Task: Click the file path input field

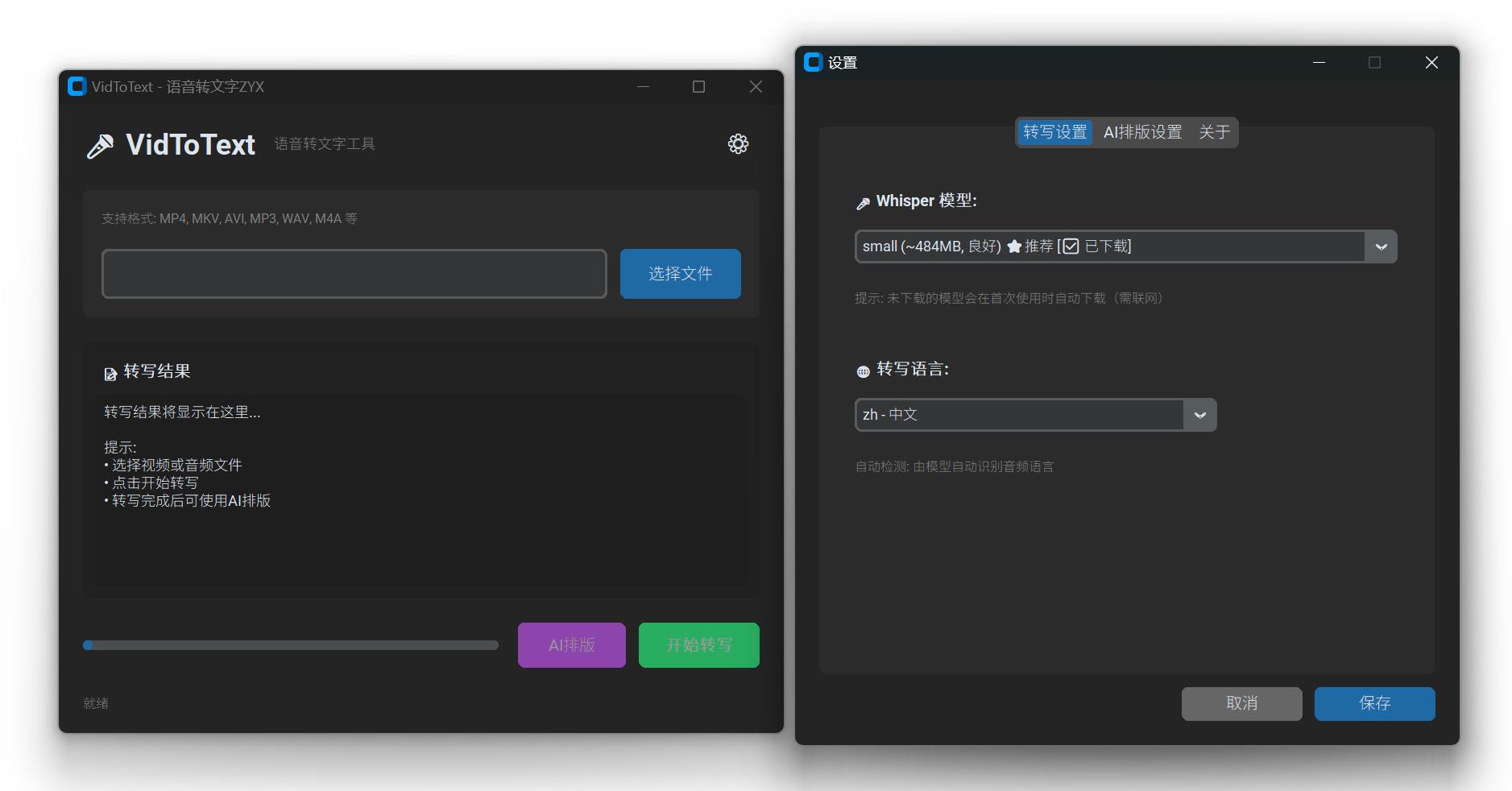Action: pos(354,274)
